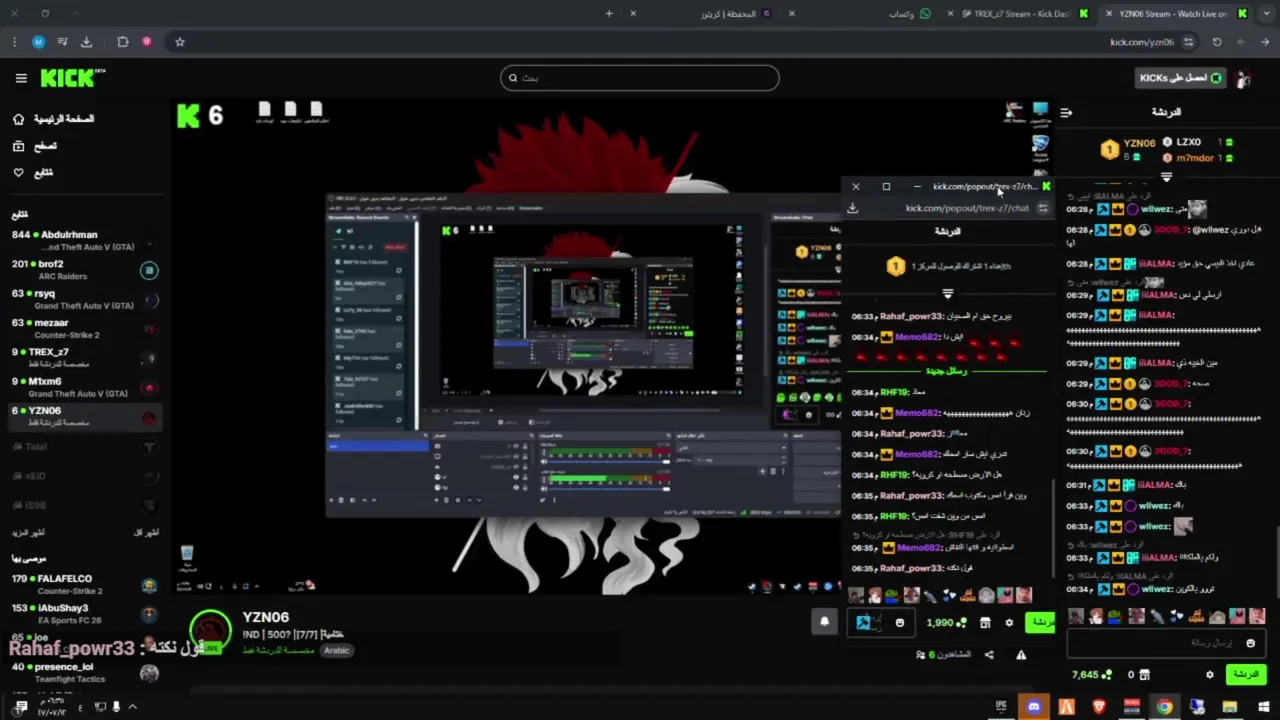Open Epic Games launcher from taskbar
Screen dimensions: 1280x720
coord(1001,707)
